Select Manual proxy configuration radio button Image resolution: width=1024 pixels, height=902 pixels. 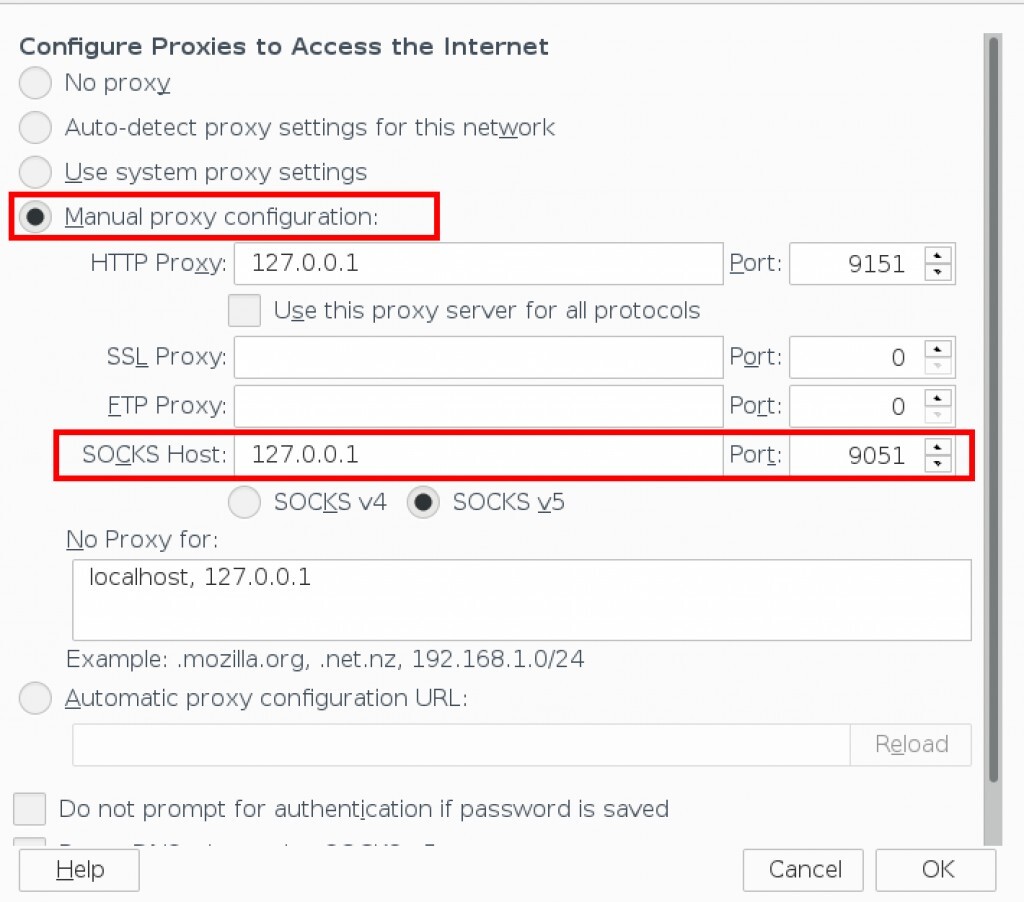[35, 217]
